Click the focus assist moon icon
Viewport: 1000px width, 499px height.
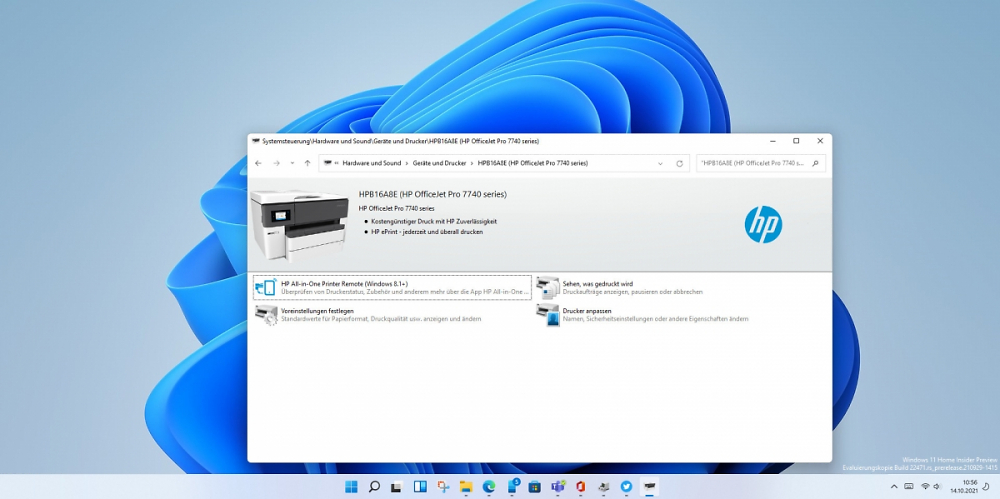[x=987, y=487]
